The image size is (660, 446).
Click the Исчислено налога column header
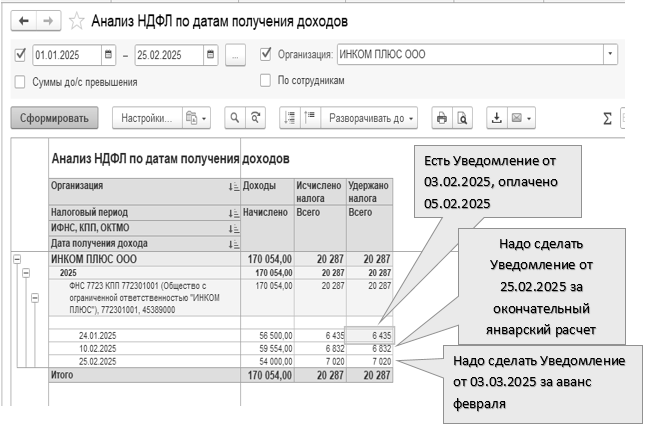(x=320, y=191)
